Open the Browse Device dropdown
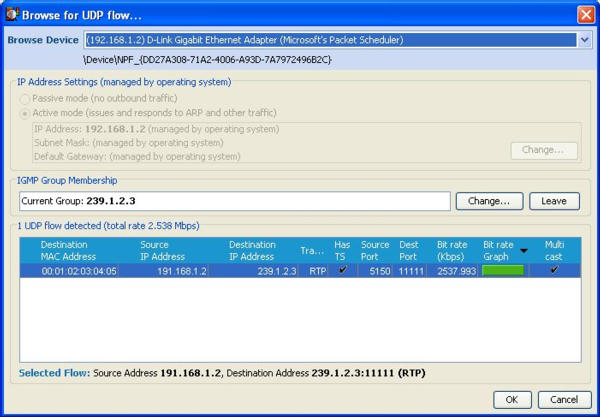Viewport: 600px width, 417px height. coord(584,40)
